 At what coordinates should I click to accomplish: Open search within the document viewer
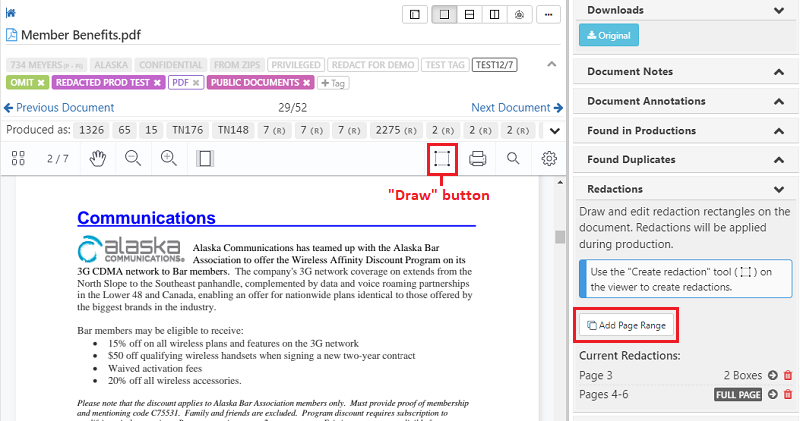pos(513,158)
